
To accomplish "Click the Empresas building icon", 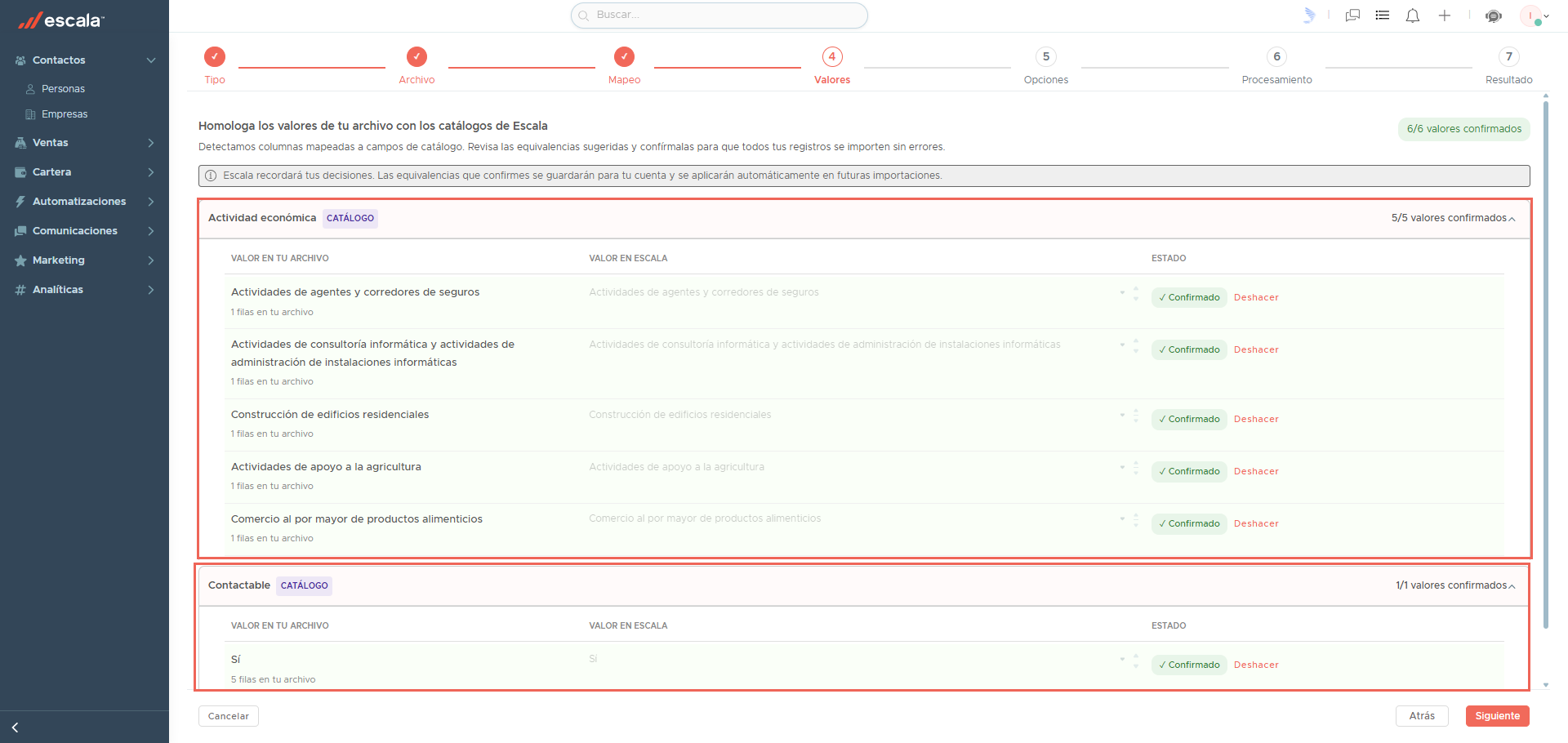I will 30,114.
